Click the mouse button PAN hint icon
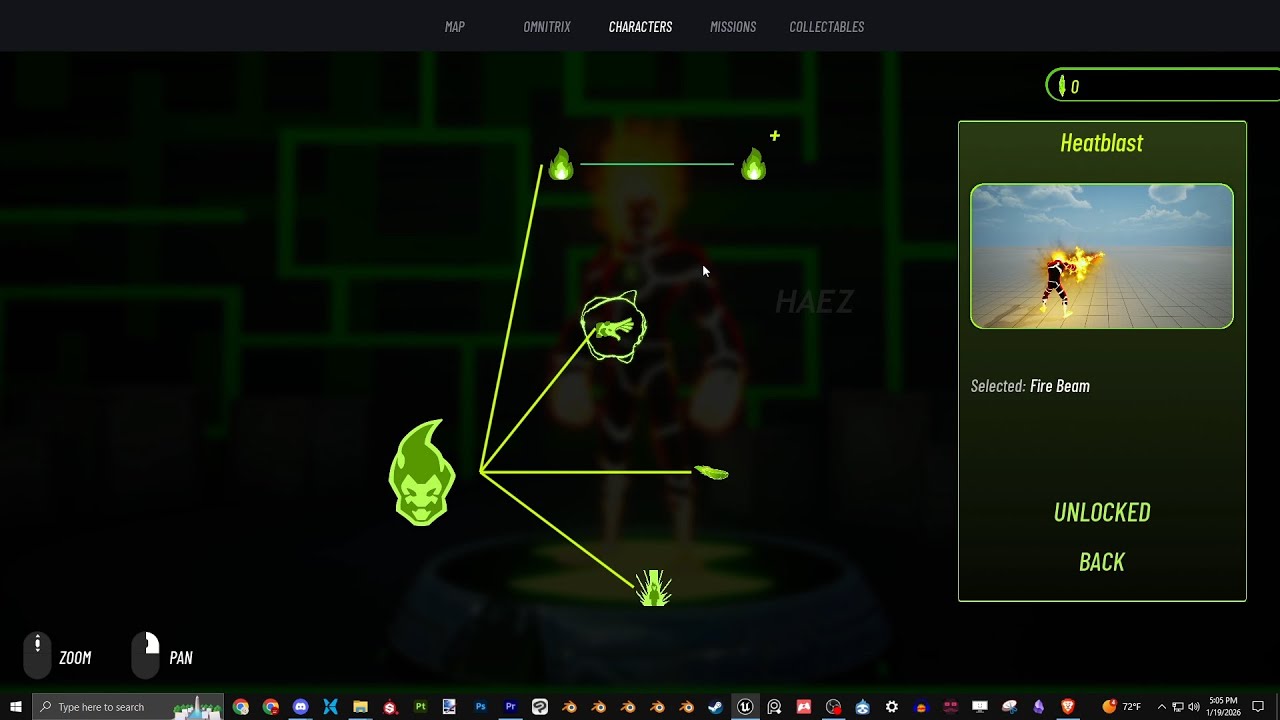This screenshot has width=1280, height=720. coord(146,657)
